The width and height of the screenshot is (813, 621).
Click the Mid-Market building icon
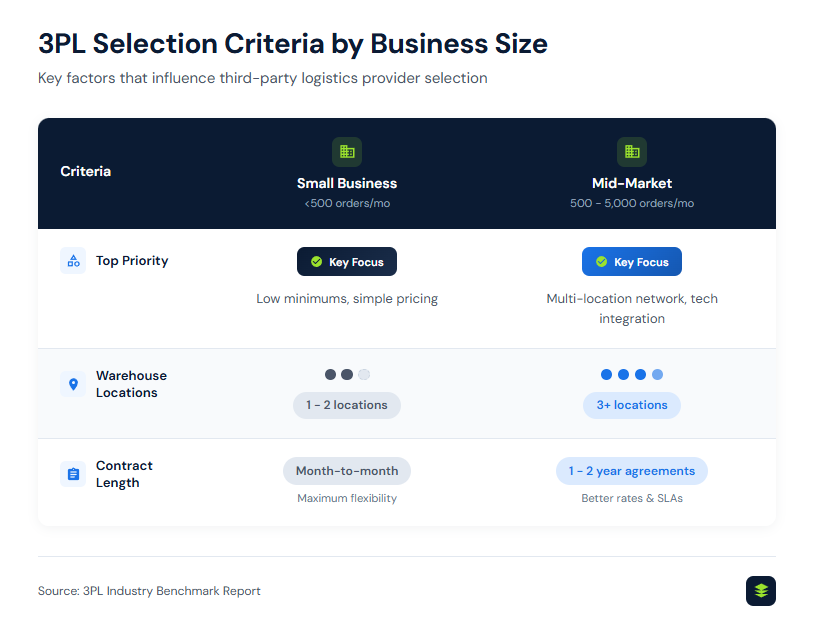pos(632,152)
